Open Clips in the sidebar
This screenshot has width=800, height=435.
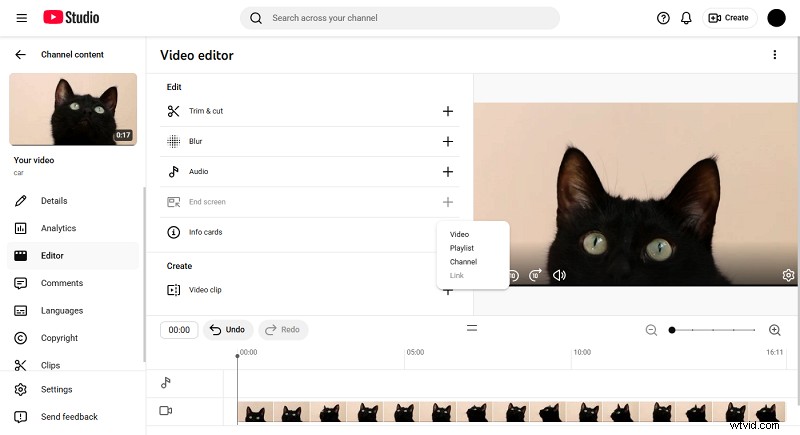coord(72,365)
